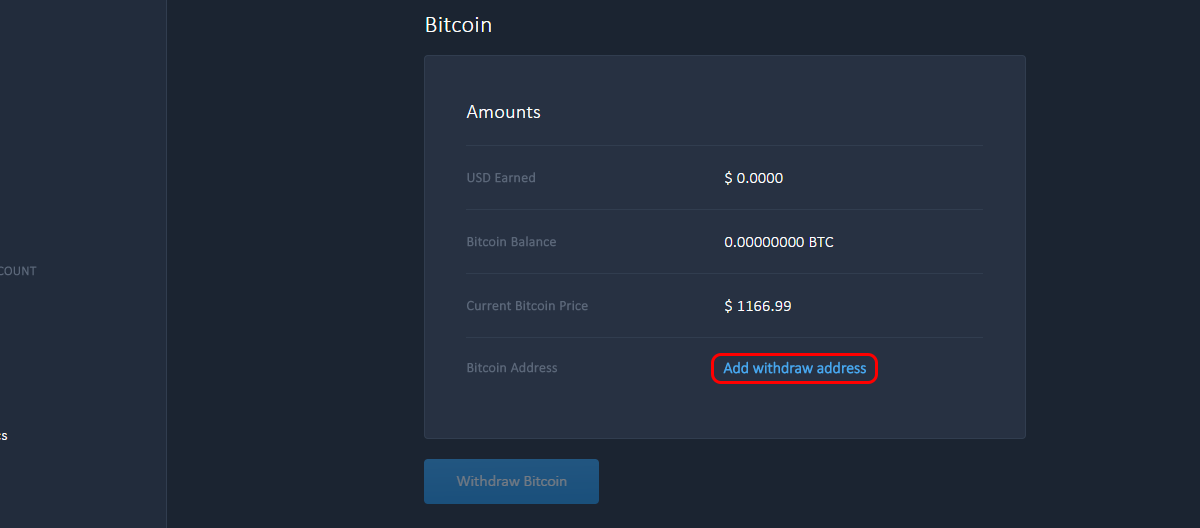Select the $ 0.0000 earned value
Viewport: 1200px width, 528px height.
pos(754,178)
